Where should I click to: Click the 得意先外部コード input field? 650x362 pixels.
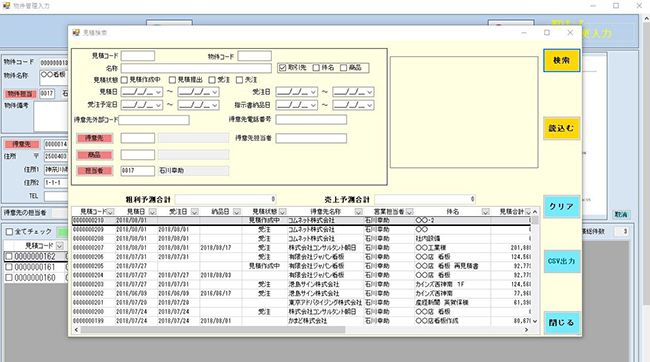(154, 120)
